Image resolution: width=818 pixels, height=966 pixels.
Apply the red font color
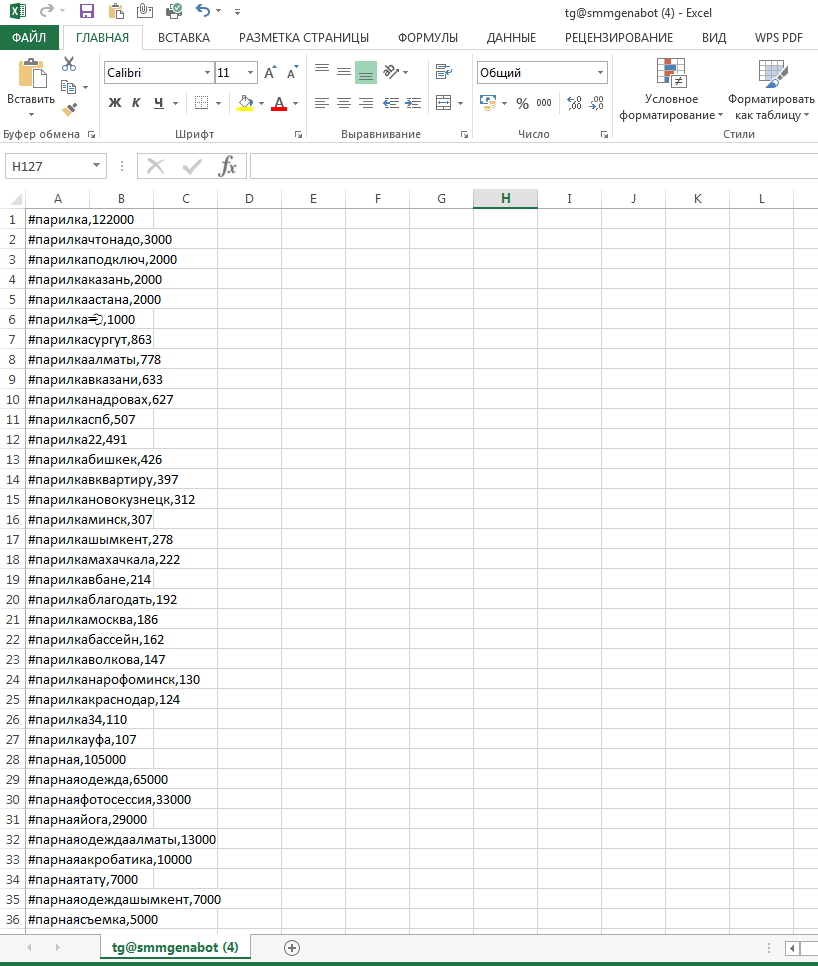[279, 103]
